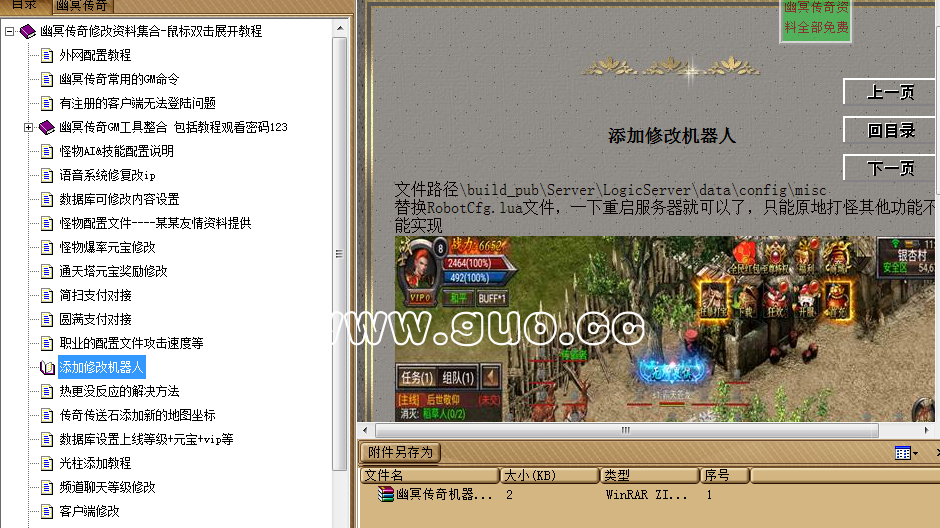Screen dimensions: 940x528
Task: Switch to the 目录 tab
Action: [25, 5]
